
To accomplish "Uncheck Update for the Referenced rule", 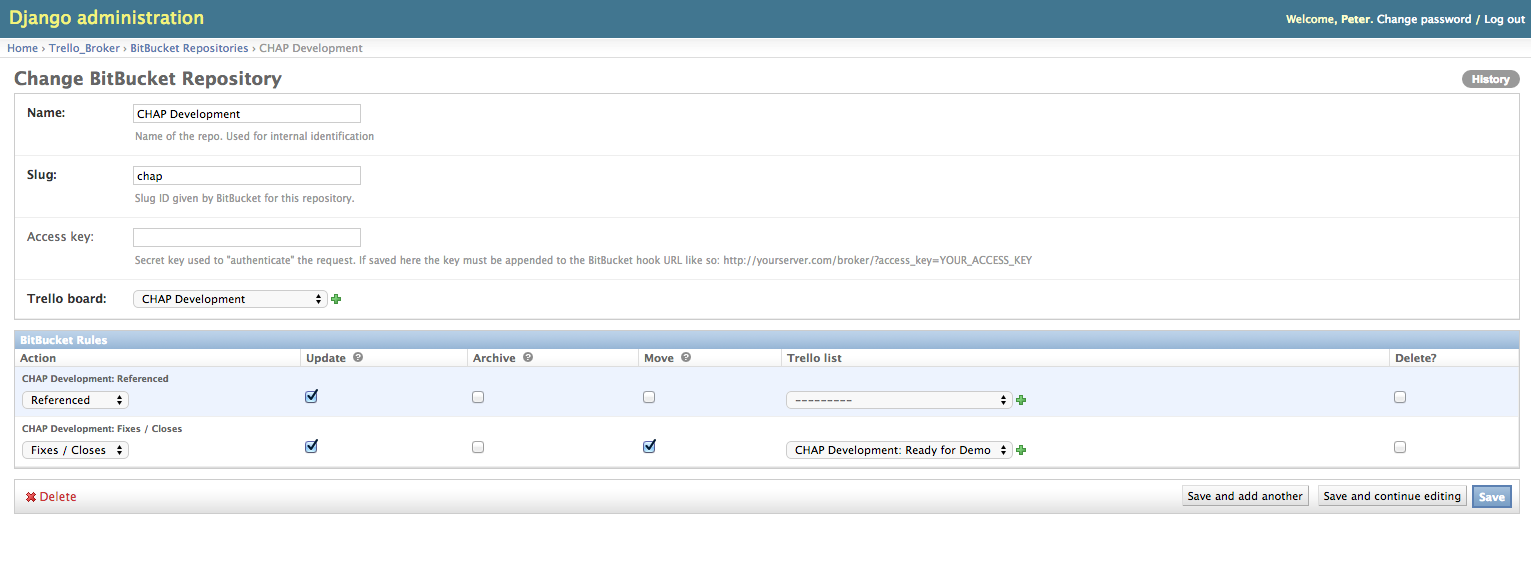I will click(x=311, y=396).
